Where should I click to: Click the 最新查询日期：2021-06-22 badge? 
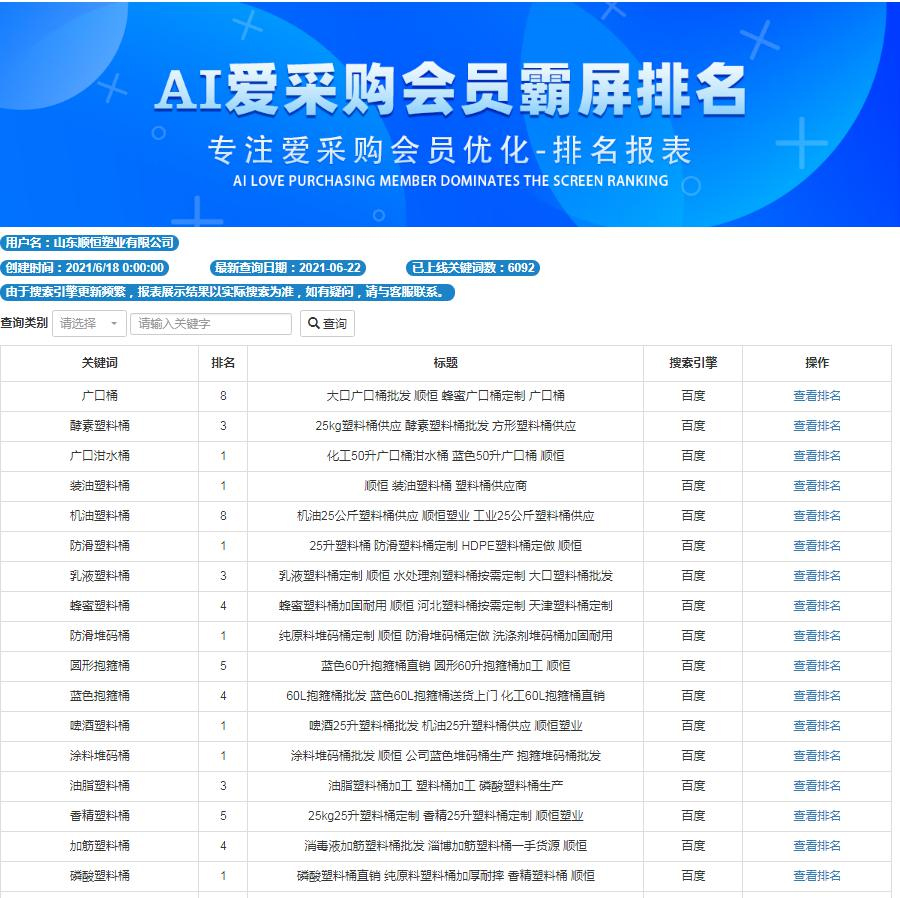click(x=288, y=267)
